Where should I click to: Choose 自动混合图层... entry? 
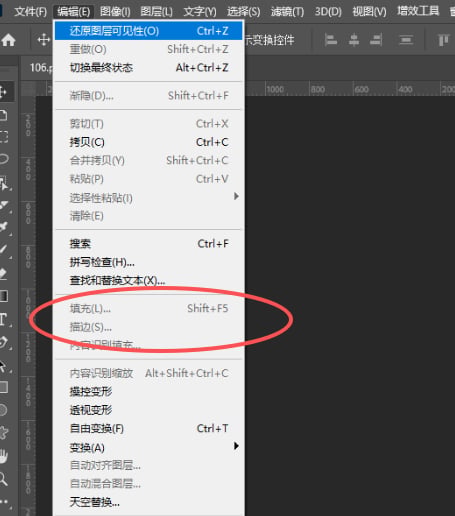[149, 483]
